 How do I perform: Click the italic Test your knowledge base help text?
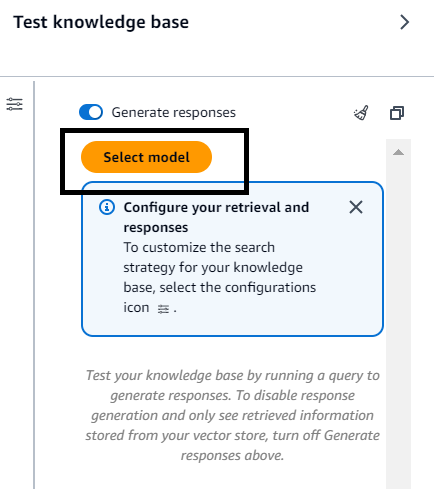click(x=232, y=415)
